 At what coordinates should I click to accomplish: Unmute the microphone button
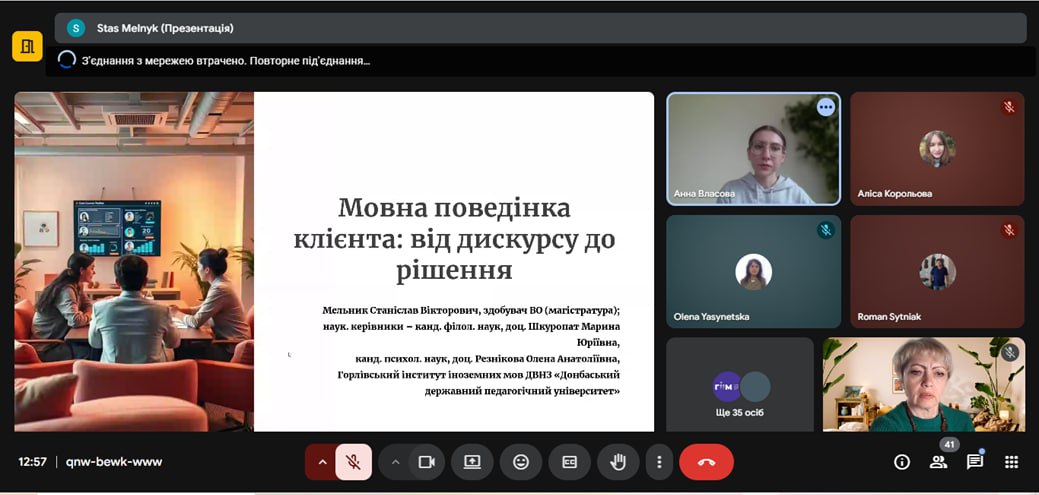click(353, 462)
